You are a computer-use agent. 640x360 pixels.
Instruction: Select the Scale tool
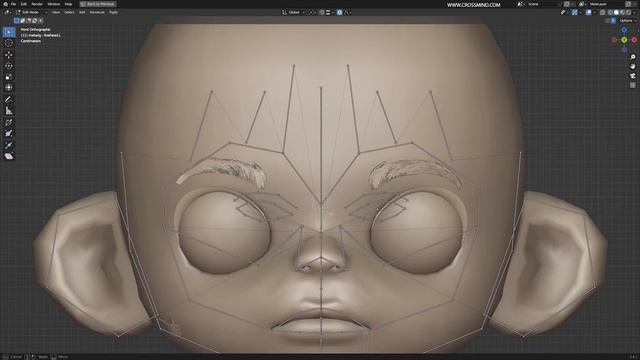point(9,77)
